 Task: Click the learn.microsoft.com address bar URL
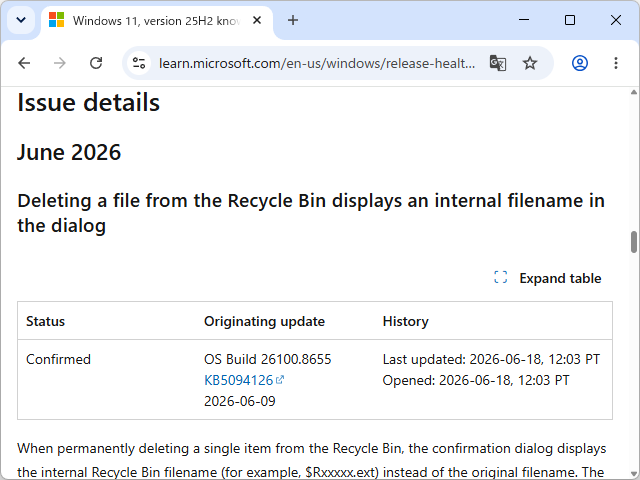tap(317, 63)
